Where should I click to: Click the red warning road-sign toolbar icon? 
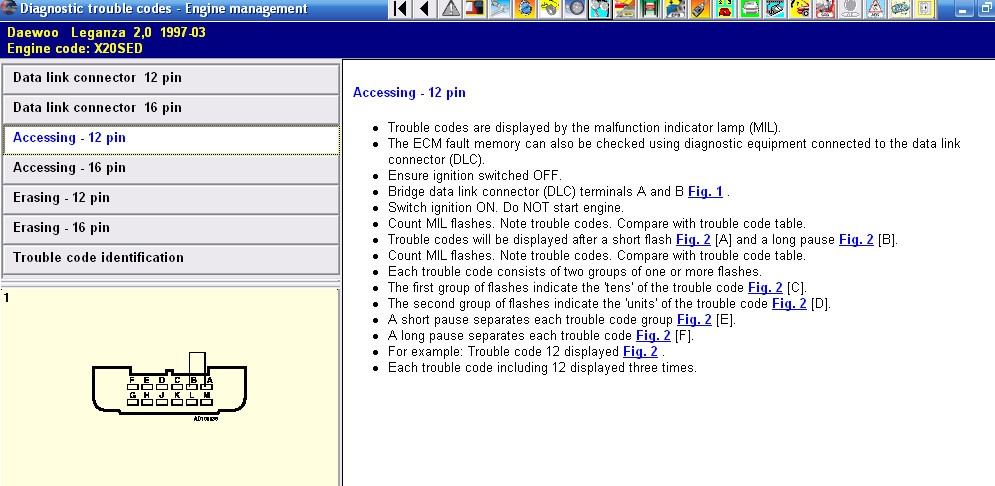[874, 10]
